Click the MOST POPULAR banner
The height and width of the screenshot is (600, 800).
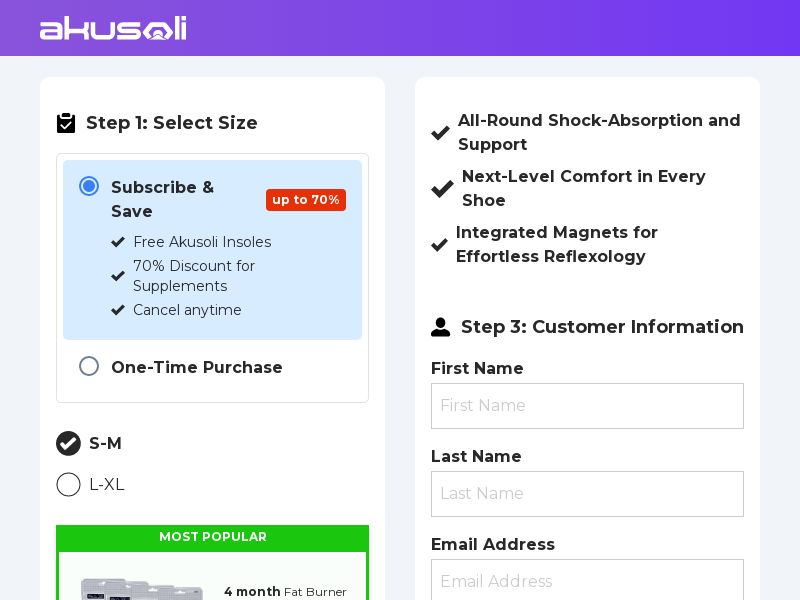[212, 537]
